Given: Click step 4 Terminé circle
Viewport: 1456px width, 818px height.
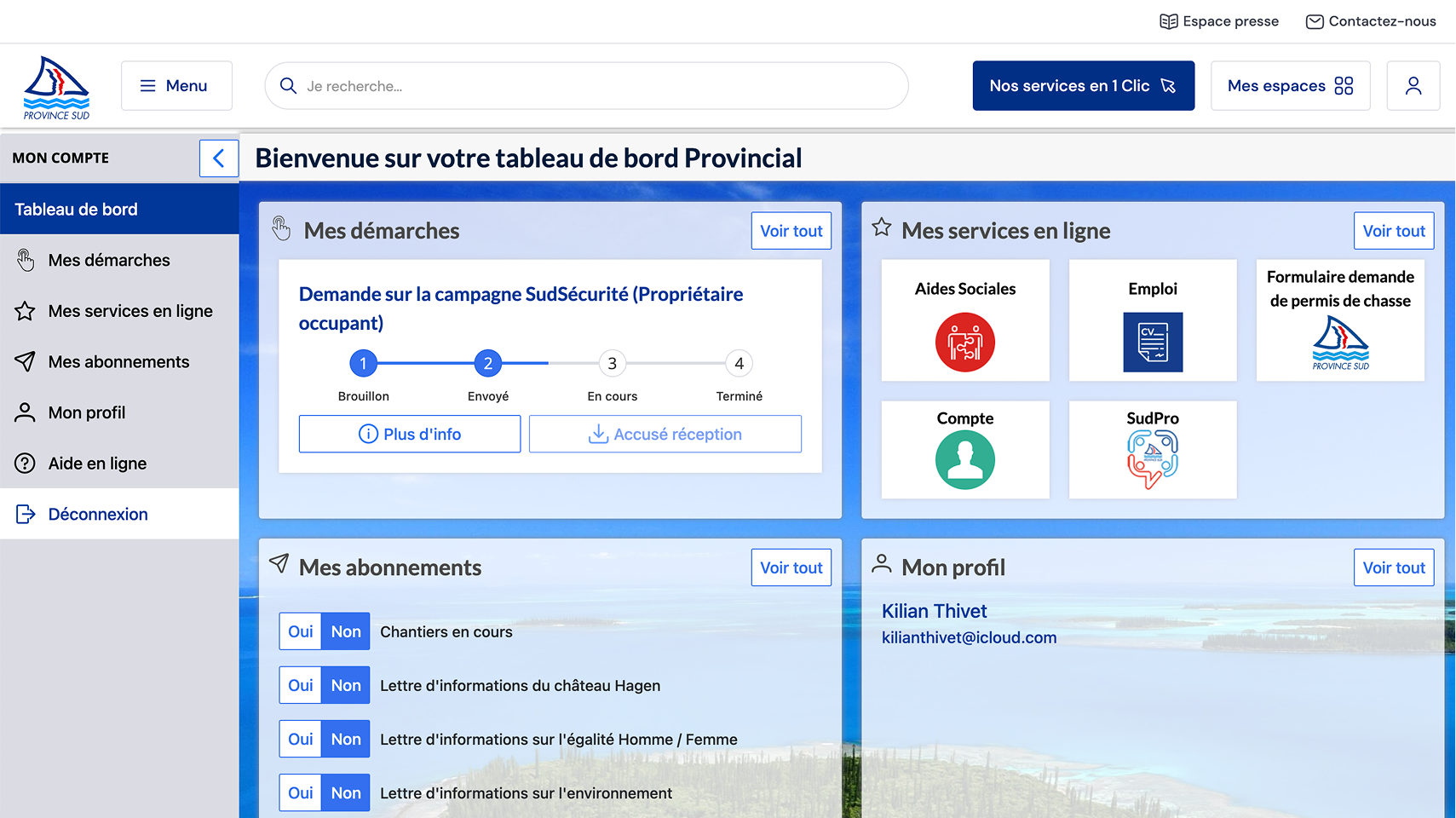Looking at the screenshot, I should pos(739,364).
